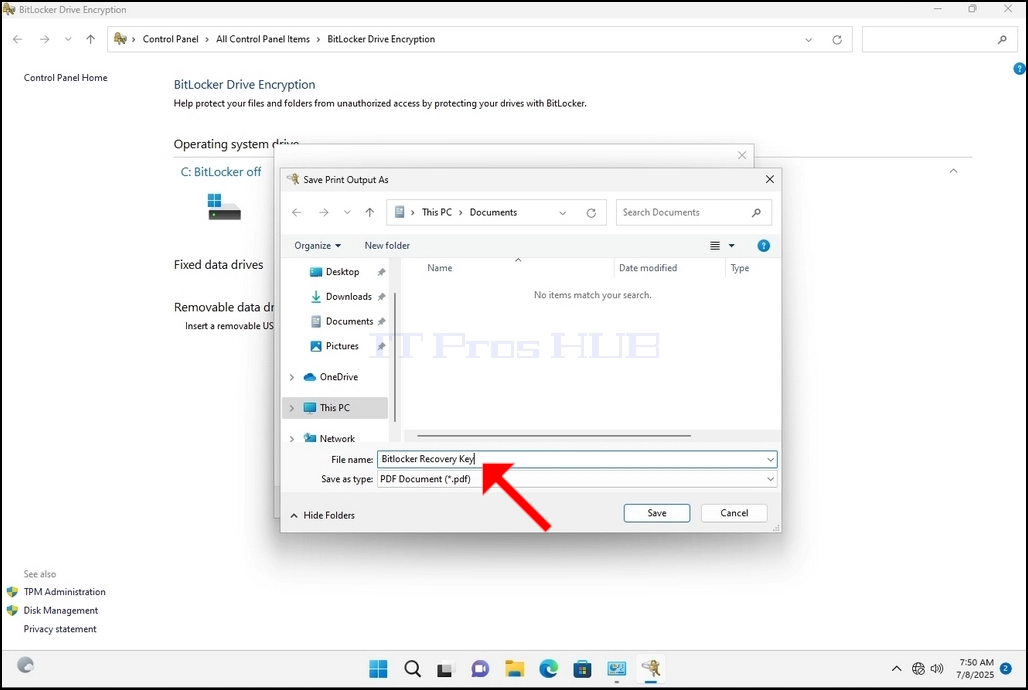Select Downloads in the navigation pane
The height and width of the screenshot is (690, 1028).
pos(348,296)
